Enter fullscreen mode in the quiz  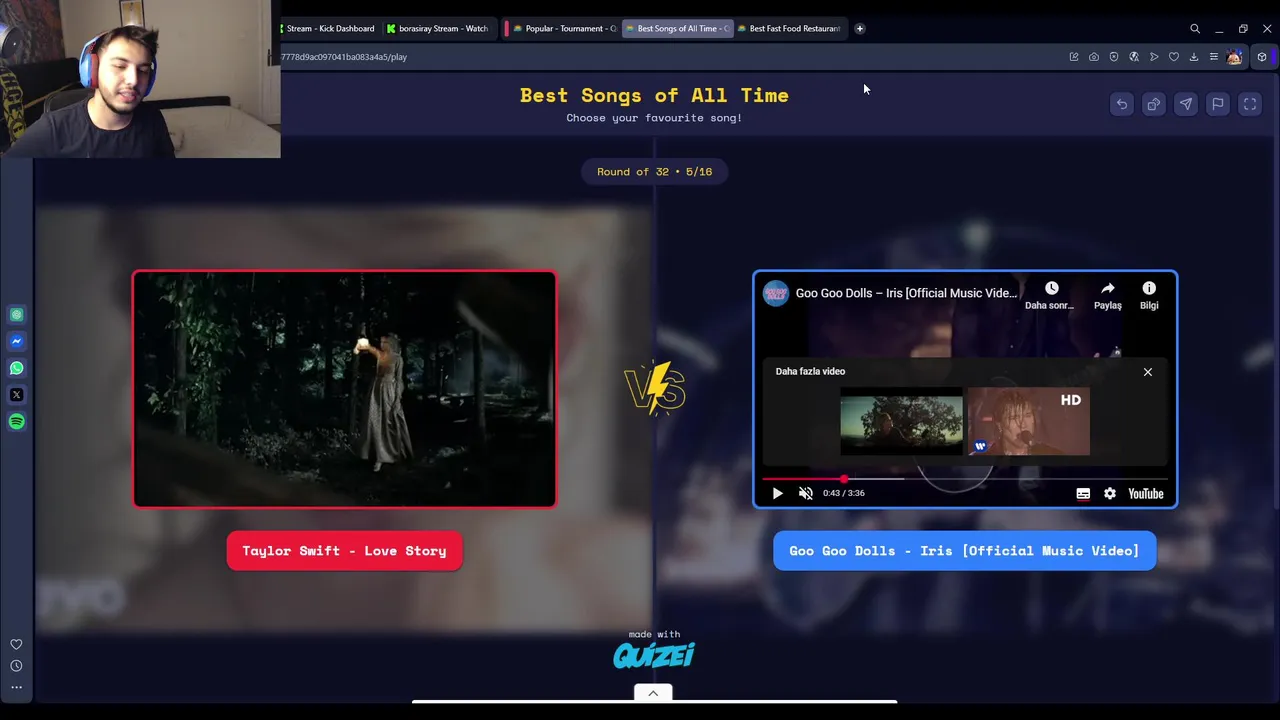[x=1250, y=104]
